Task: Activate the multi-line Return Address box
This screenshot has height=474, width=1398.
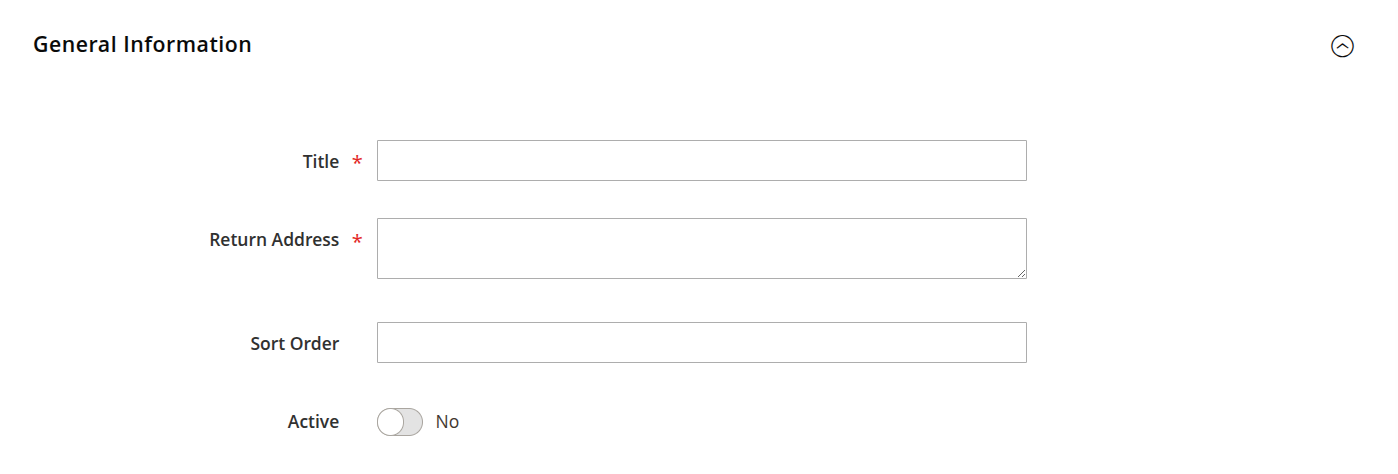Action: (701, 248)
